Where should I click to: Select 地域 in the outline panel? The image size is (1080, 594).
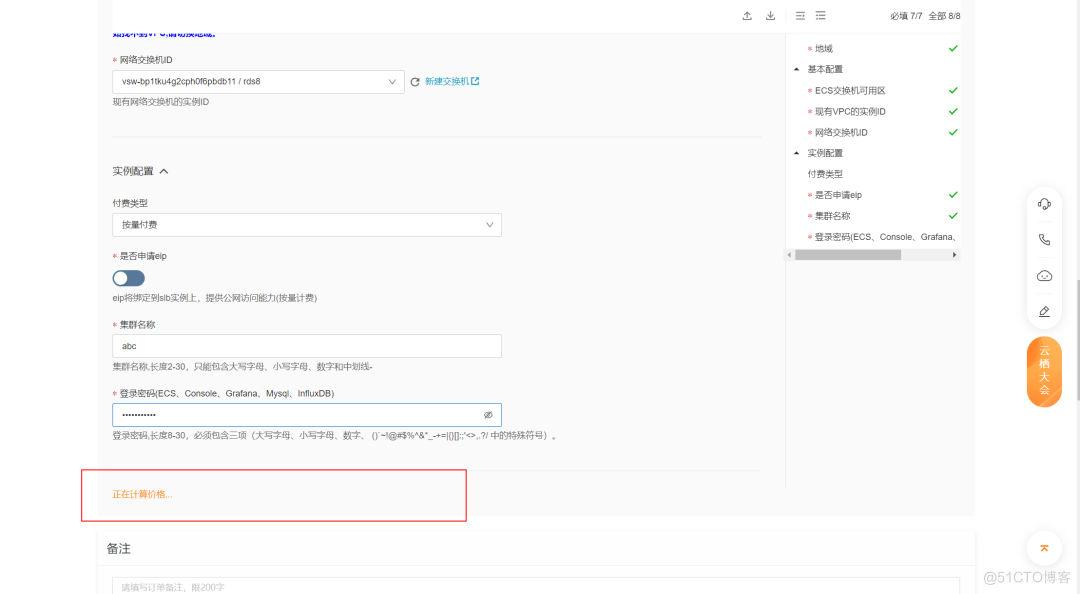(824, 48)
